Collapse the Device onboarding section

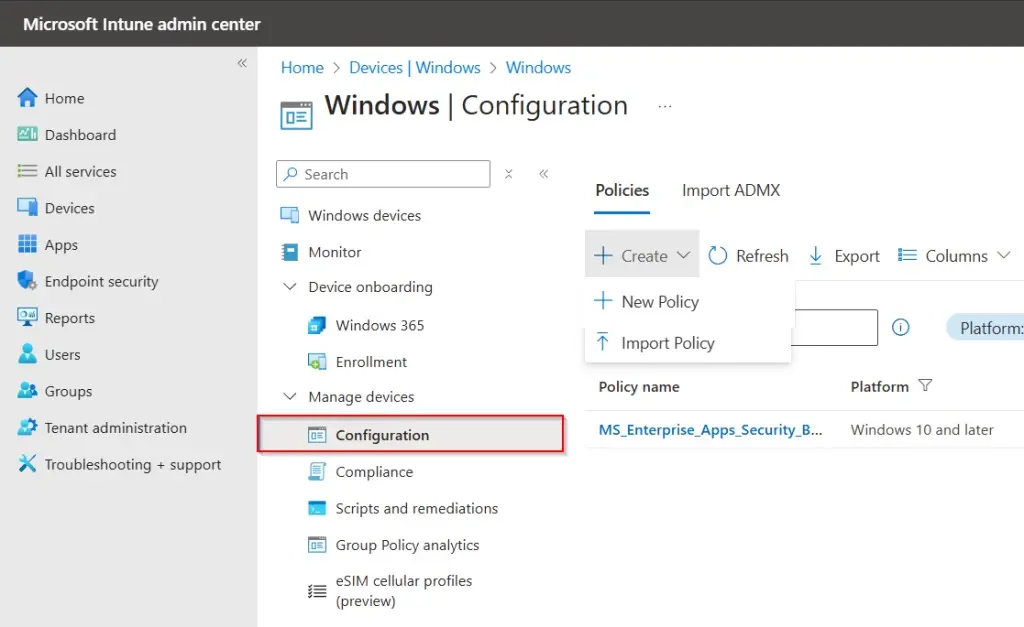tap(290, 287)
